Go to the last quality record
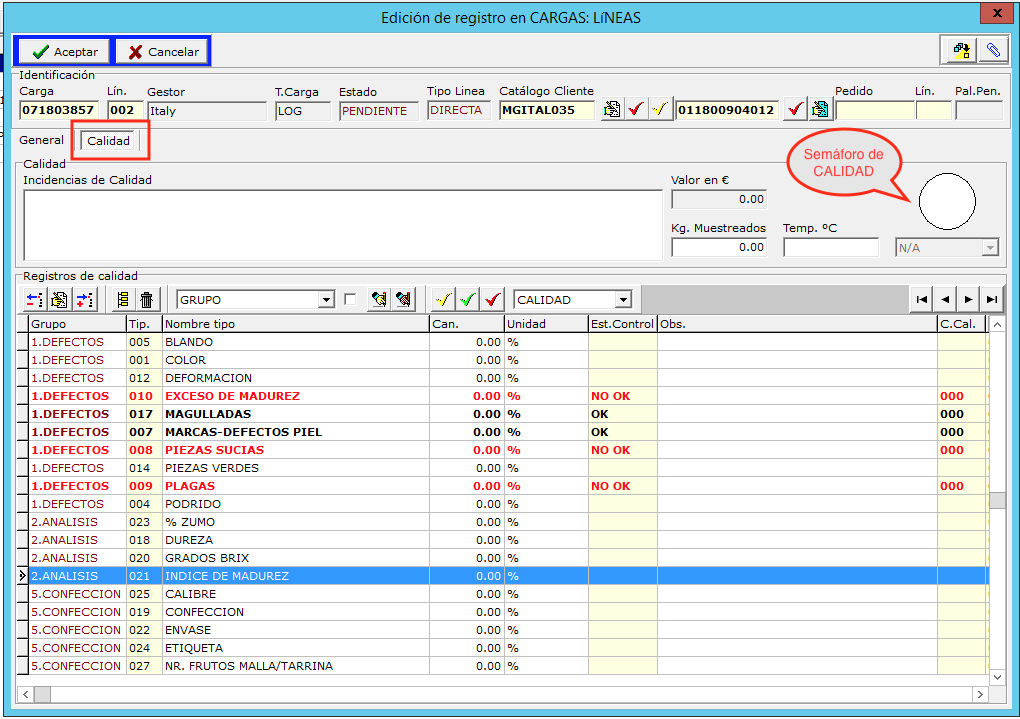This screenshot has width=1020, height=719. pyautogui.click(x=991, y=299)
